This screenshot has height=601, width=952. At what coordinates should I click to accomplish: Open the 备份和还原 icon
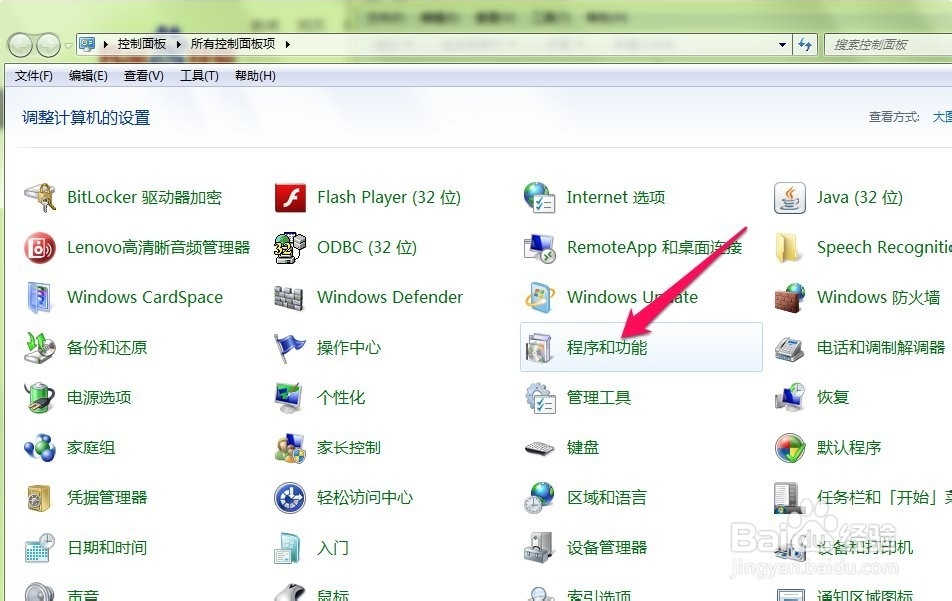tap(40, 347)
